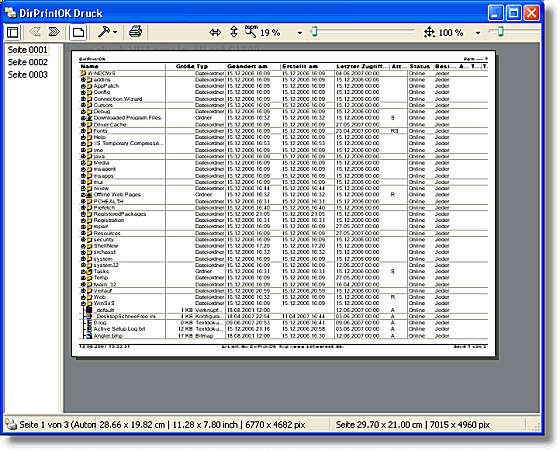Go to next page with right chevrons
Image resolution: width=560 pixels, height=451 pixels.
[x=54, y=32]
